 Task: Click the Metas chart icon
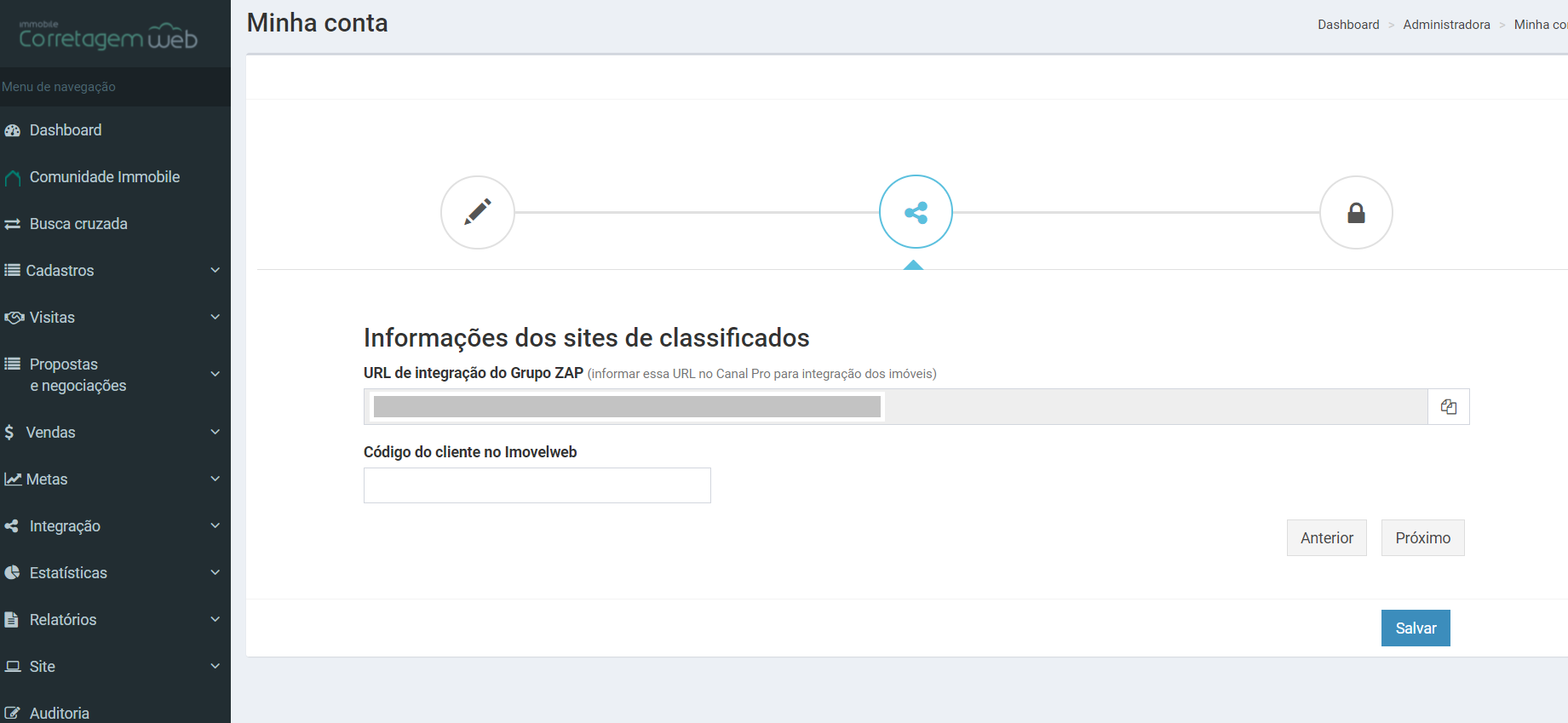pos(13,479)
